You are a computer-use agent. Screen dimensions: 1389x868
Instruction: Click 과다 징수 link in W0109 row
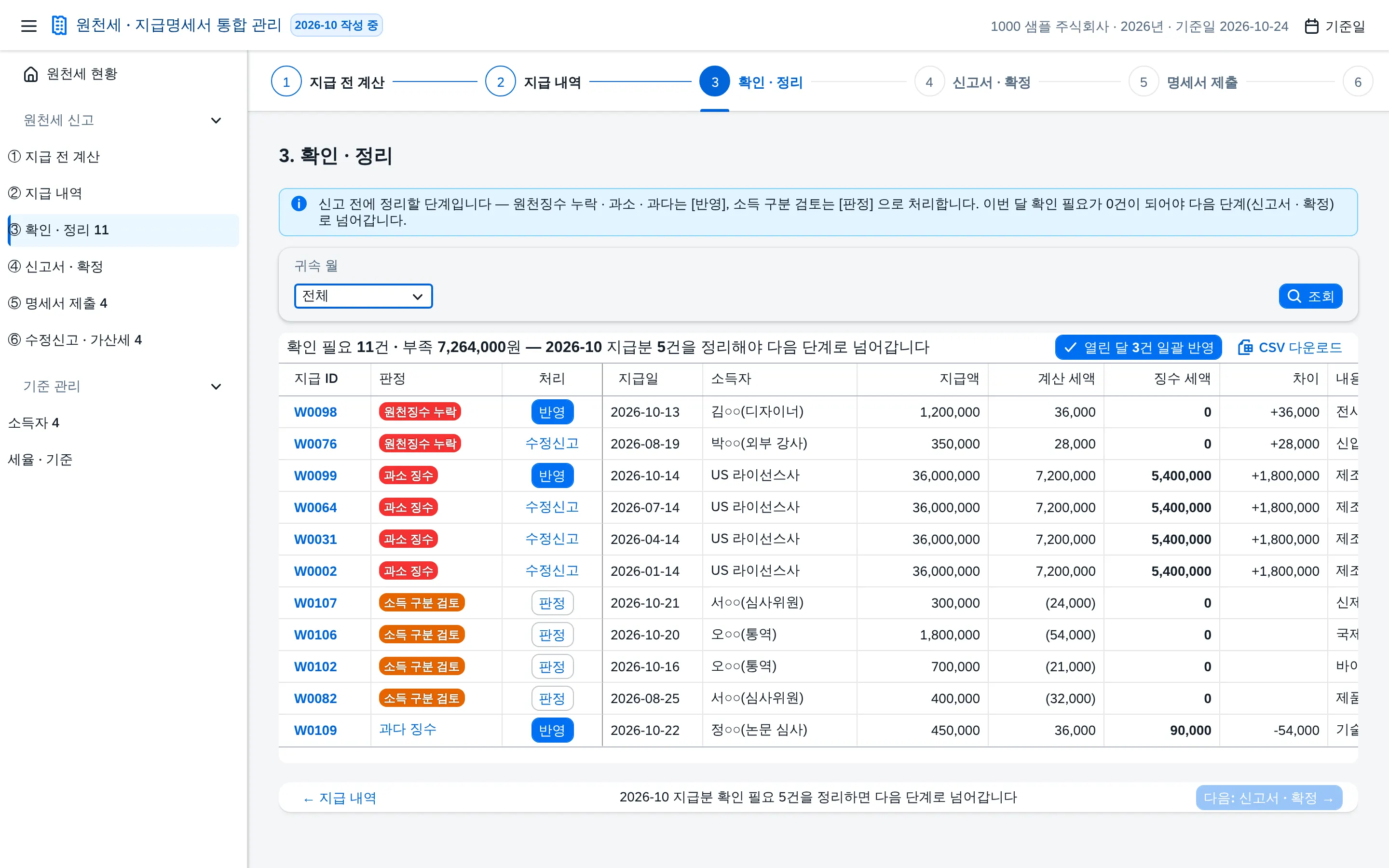[408, 729]
